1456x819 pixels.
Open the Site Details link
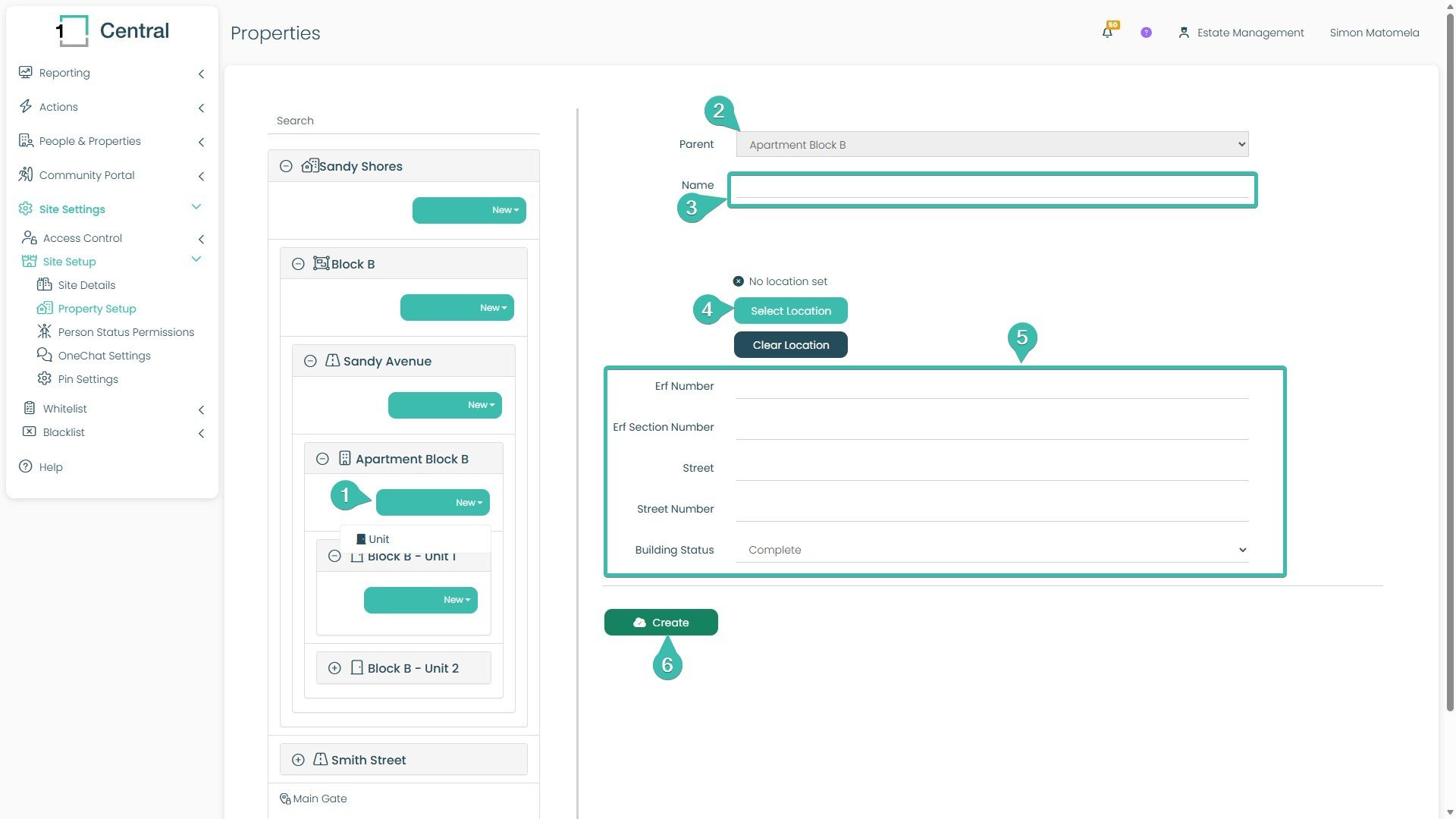(x=86, y=285)
